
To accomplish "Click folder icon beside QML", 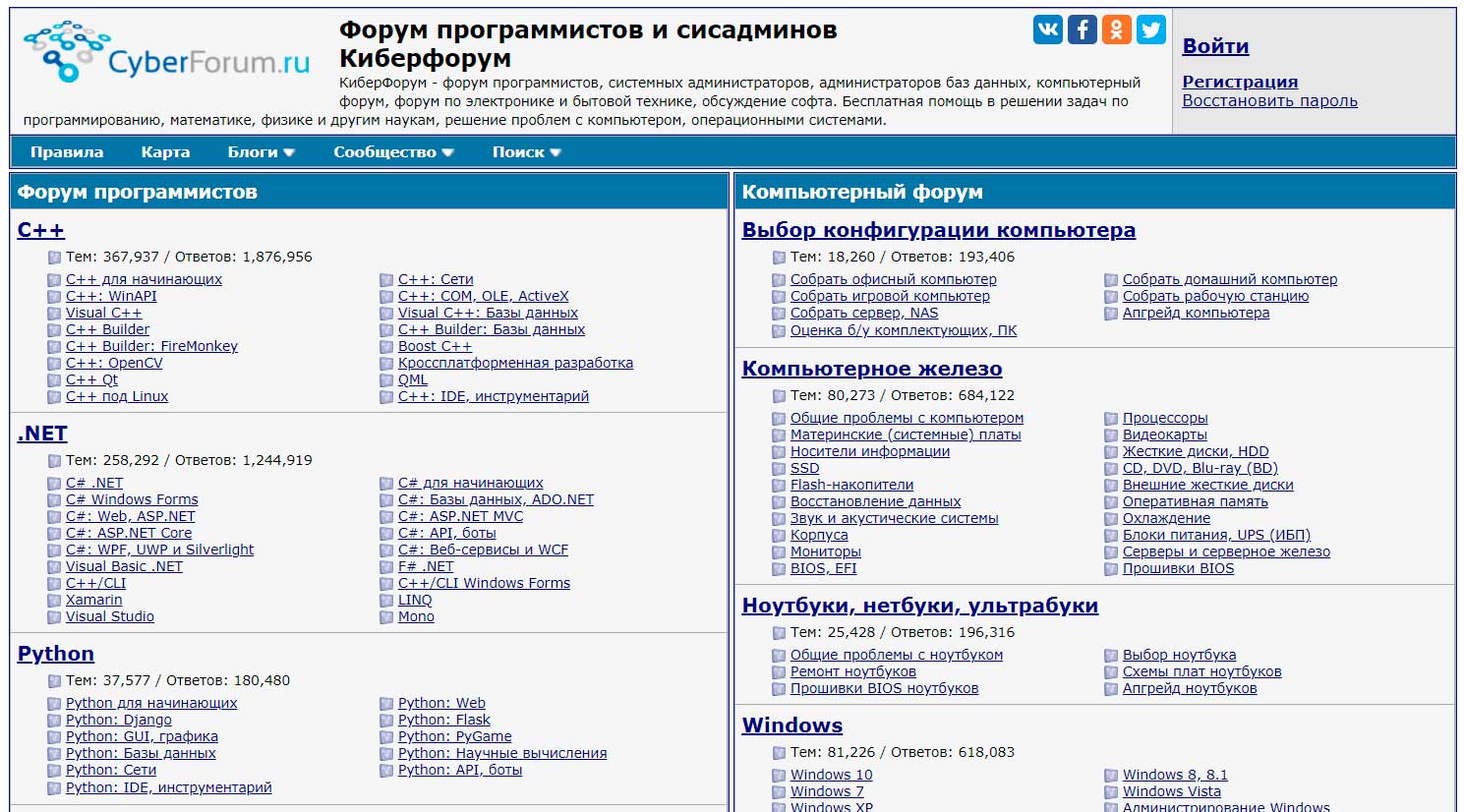I will (x=387, y=380).
